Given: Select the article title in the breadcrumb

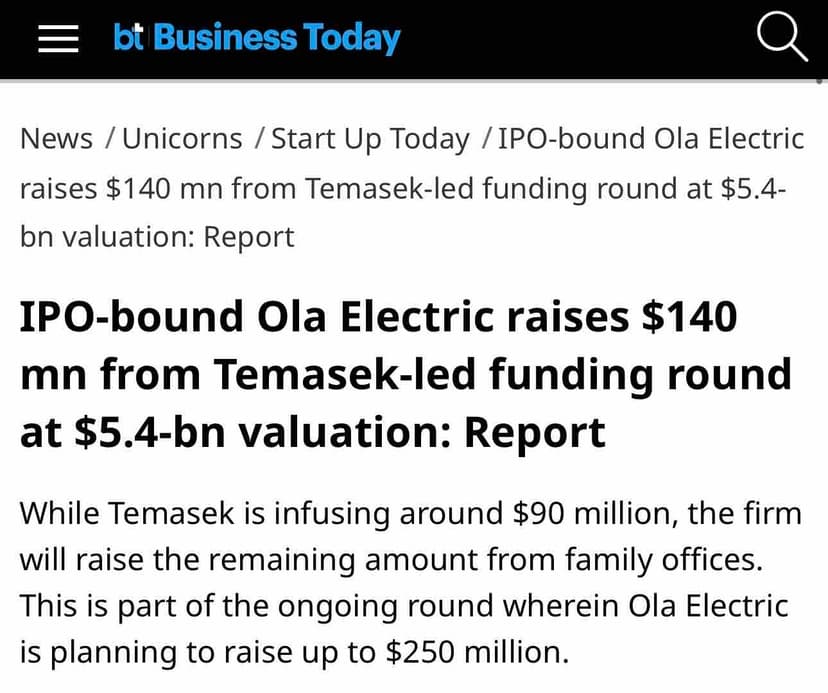Looking at the screenshot, I should click(x=400, y=188).
